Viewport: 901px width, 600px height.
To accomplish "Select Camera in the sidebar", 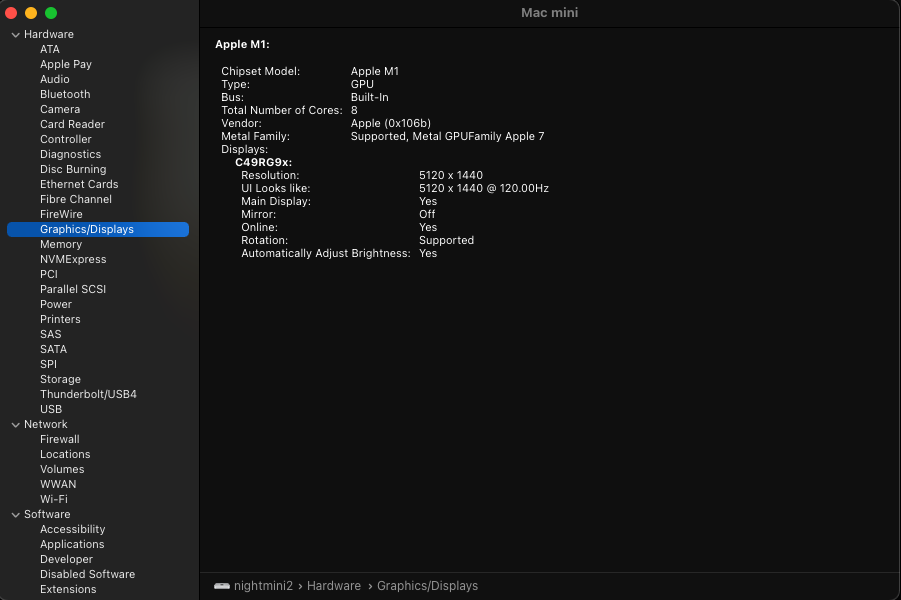I will pos(60,109).
